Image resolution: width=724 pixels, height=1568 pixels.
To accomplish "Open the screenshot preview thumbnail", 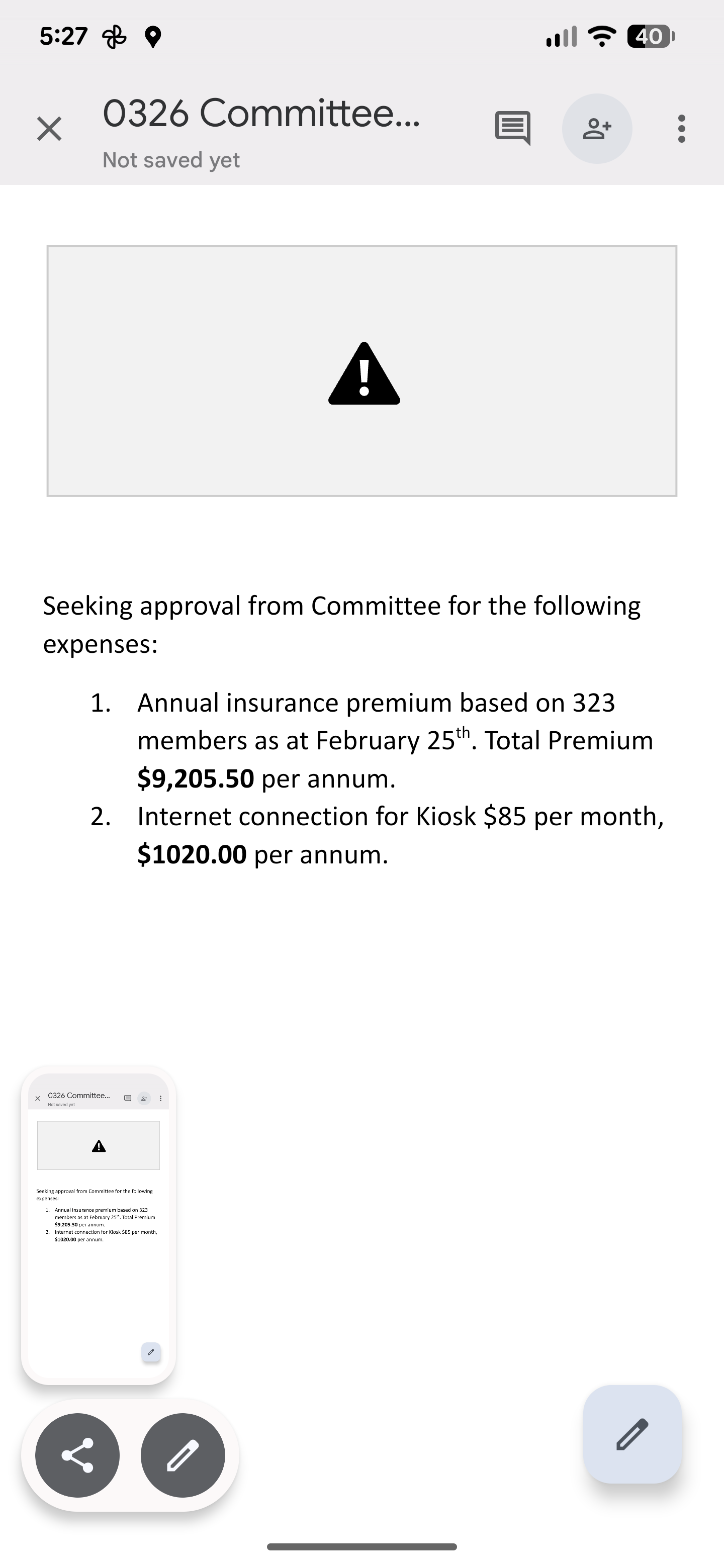I will (x=99, y=1225).
